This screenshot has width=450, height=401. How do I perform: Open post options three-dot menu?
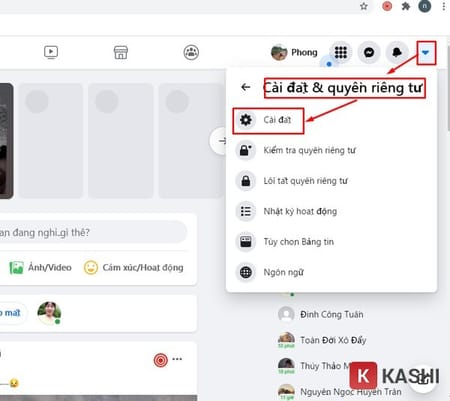(x=177, y=359)
